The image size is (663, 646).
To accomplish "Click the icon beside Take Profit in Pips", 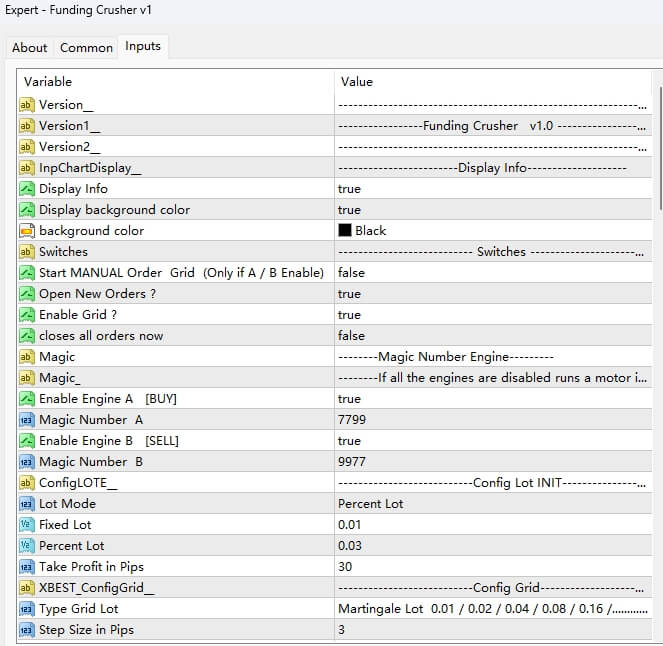I will point(27,567).
